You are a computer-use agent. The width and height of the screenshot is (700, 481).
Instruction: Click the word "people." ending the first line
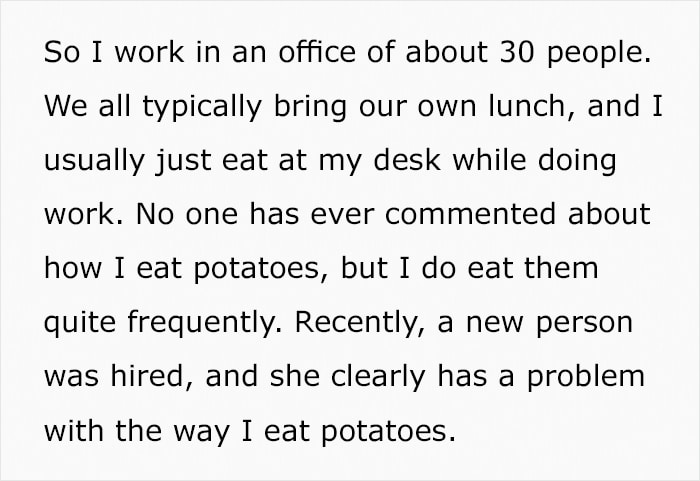coord(599,54)
